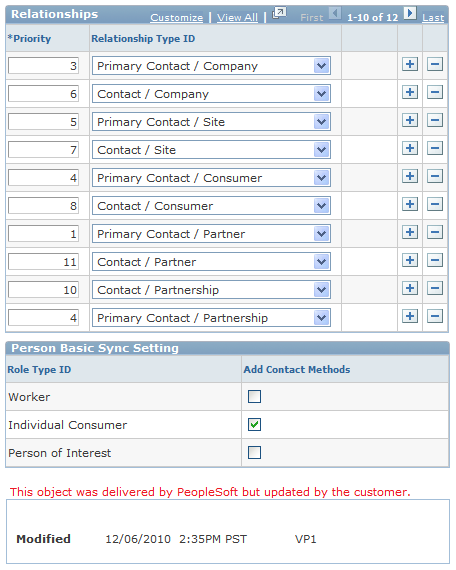Viewport: 456px width, 570px height.
Task: Open Relationships grid in new window
Action: pos(279,13)
